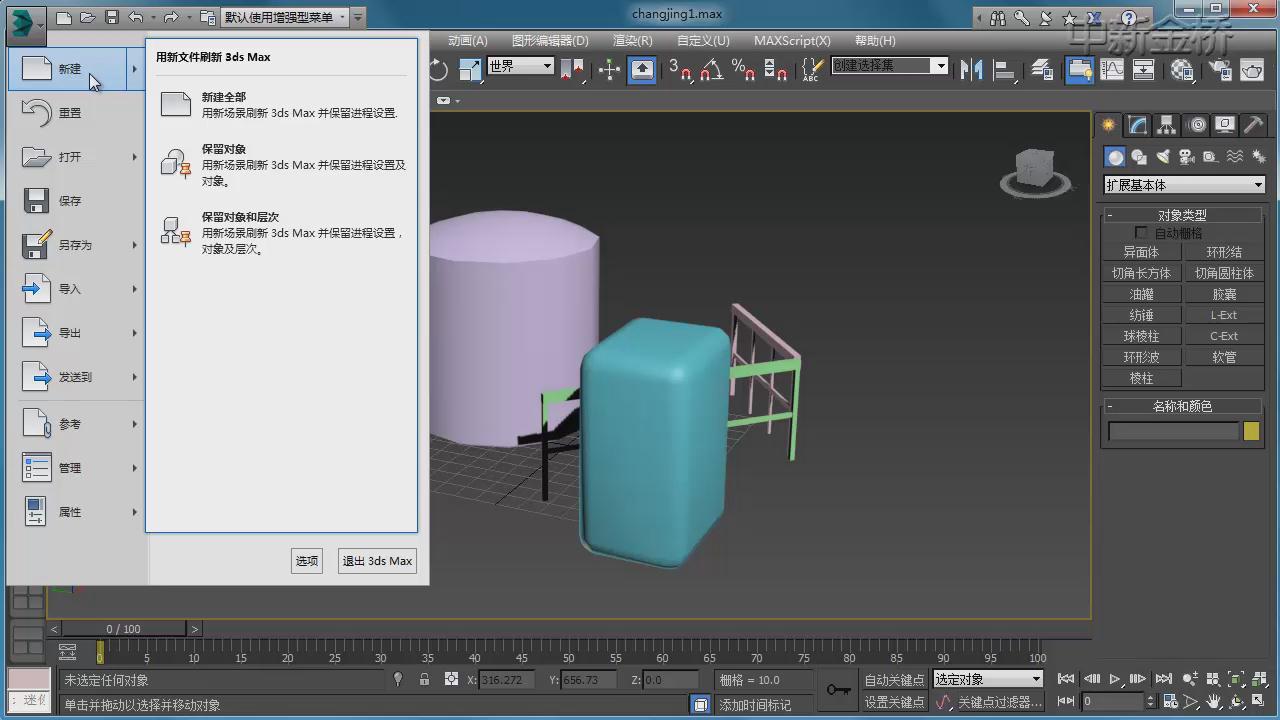Open the Rendering (渲染) menu
Image resolution: width=1280 pixels, height=720 pixels.
[x=632, y=41]
